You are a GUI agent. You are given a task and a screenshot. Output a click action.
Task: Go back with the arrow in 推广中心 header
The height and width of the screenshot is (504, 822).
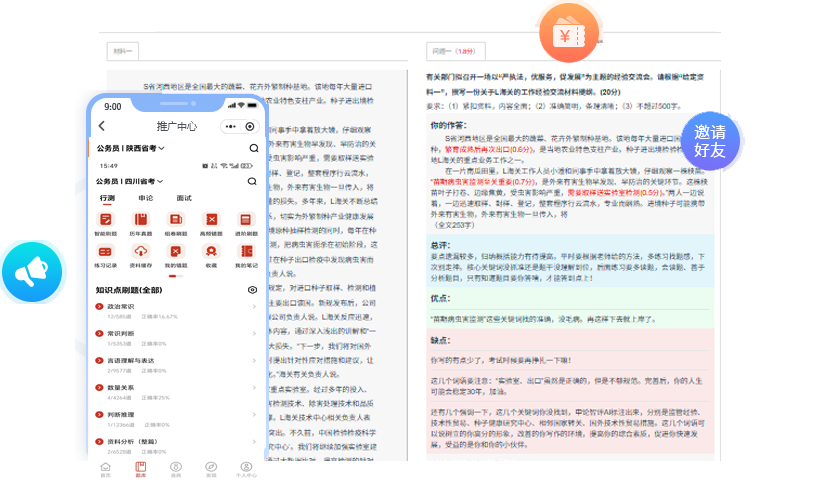pos(102,126)
